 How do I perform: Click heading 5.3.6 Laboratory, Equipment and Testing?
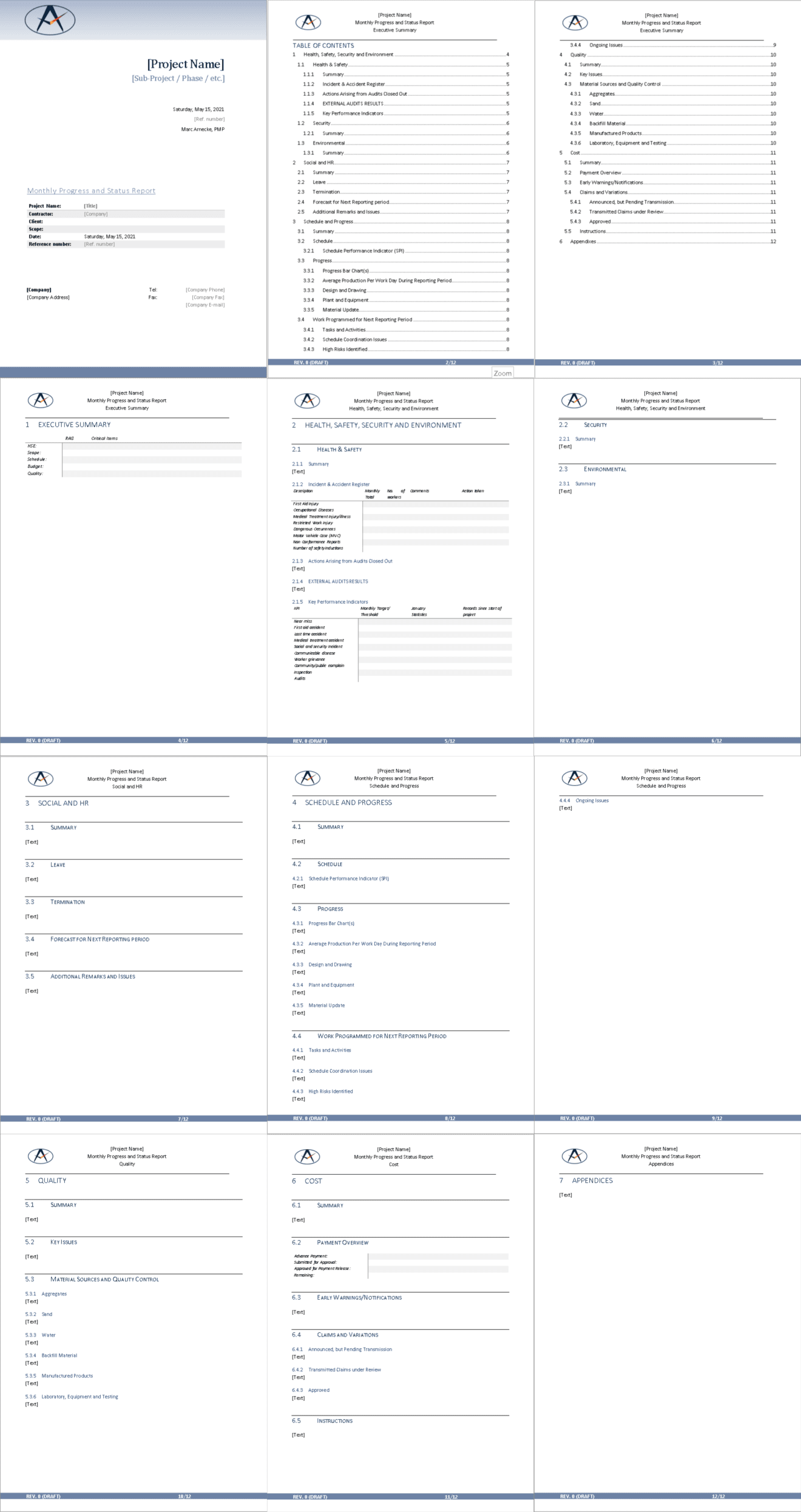pyautogui.click(x=72, y=1396)
